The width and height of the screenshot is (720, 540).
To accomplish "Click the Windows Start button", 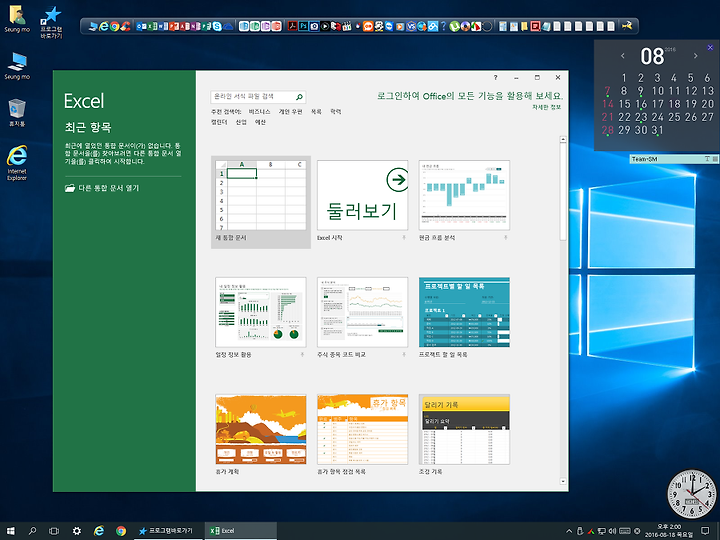I will (x=11, y=531).
